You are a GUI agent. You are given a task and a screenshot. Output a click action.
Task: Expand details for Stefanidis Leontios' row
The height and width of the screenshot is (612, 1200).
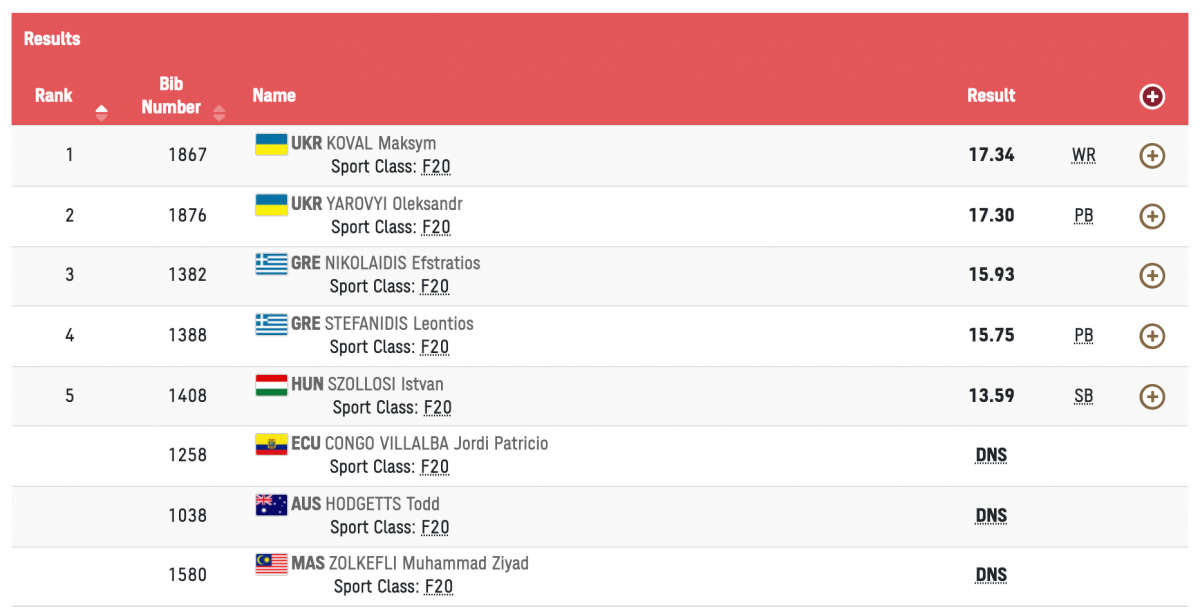coord(1152,336)
